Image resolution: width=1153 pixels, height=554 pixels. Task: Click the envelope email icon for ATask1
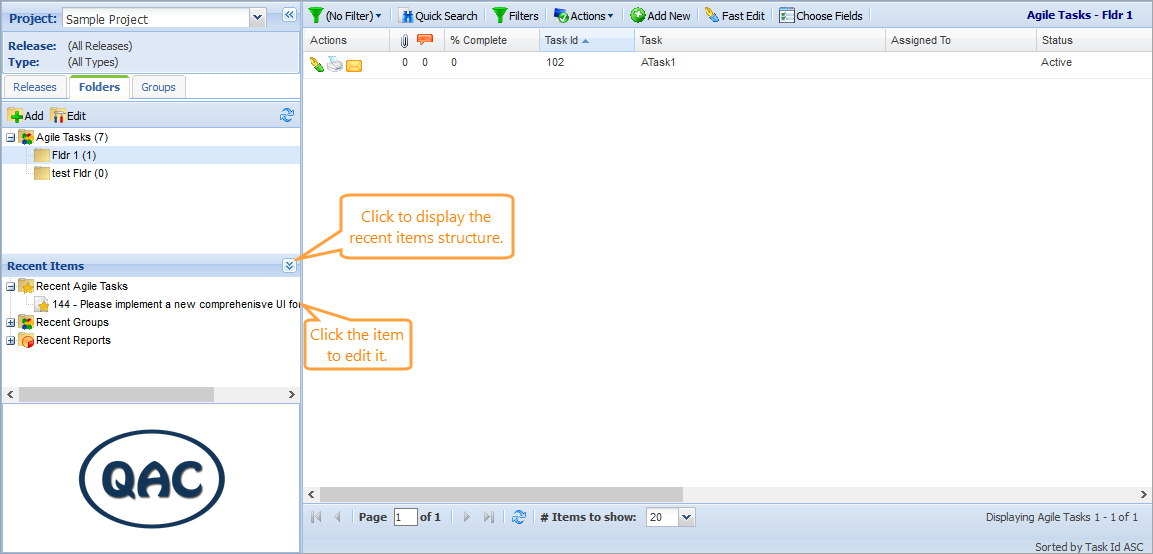[354, 65]
